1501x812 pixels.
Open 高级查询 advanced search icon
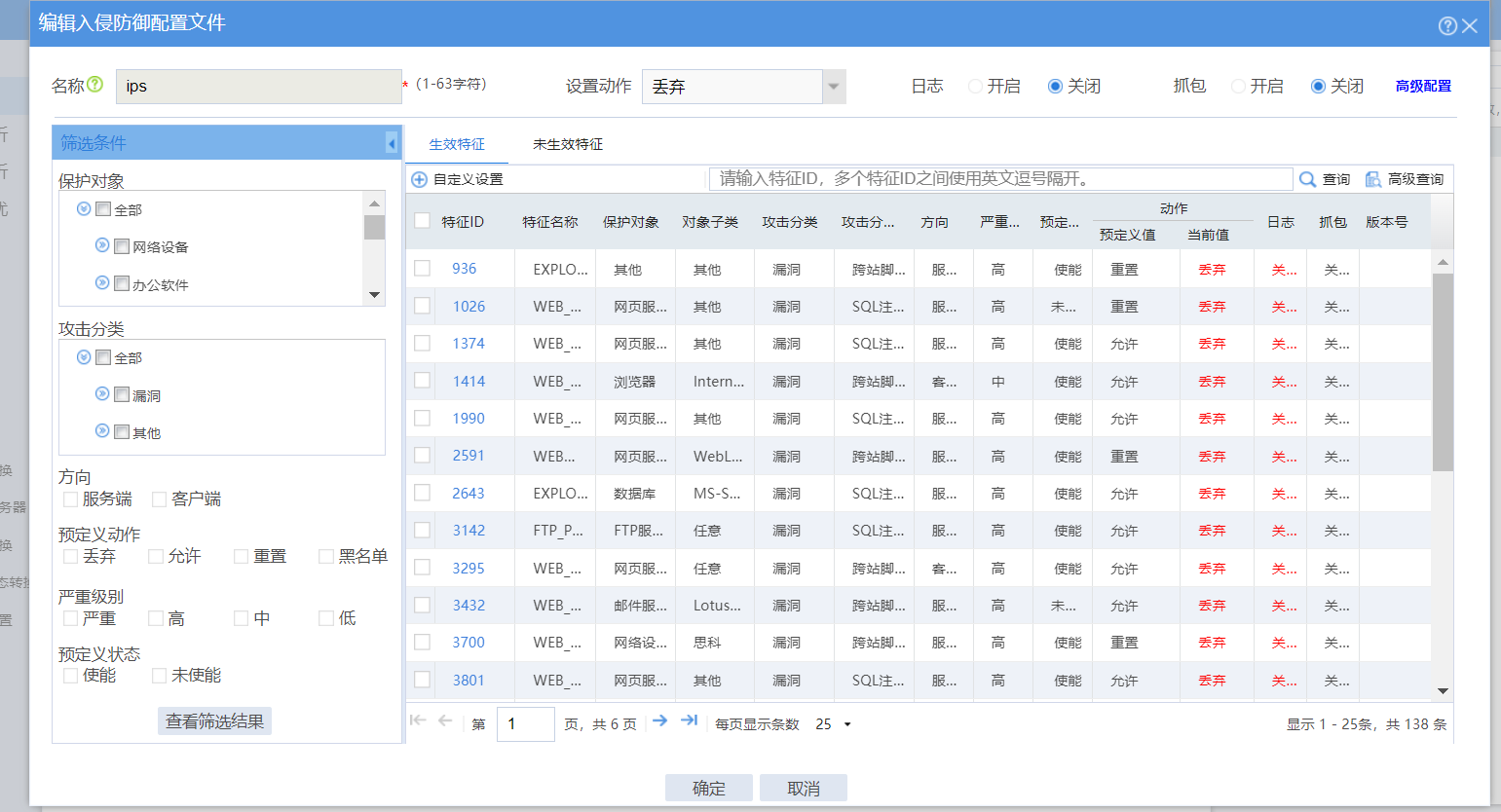(x=1373, y=179)
